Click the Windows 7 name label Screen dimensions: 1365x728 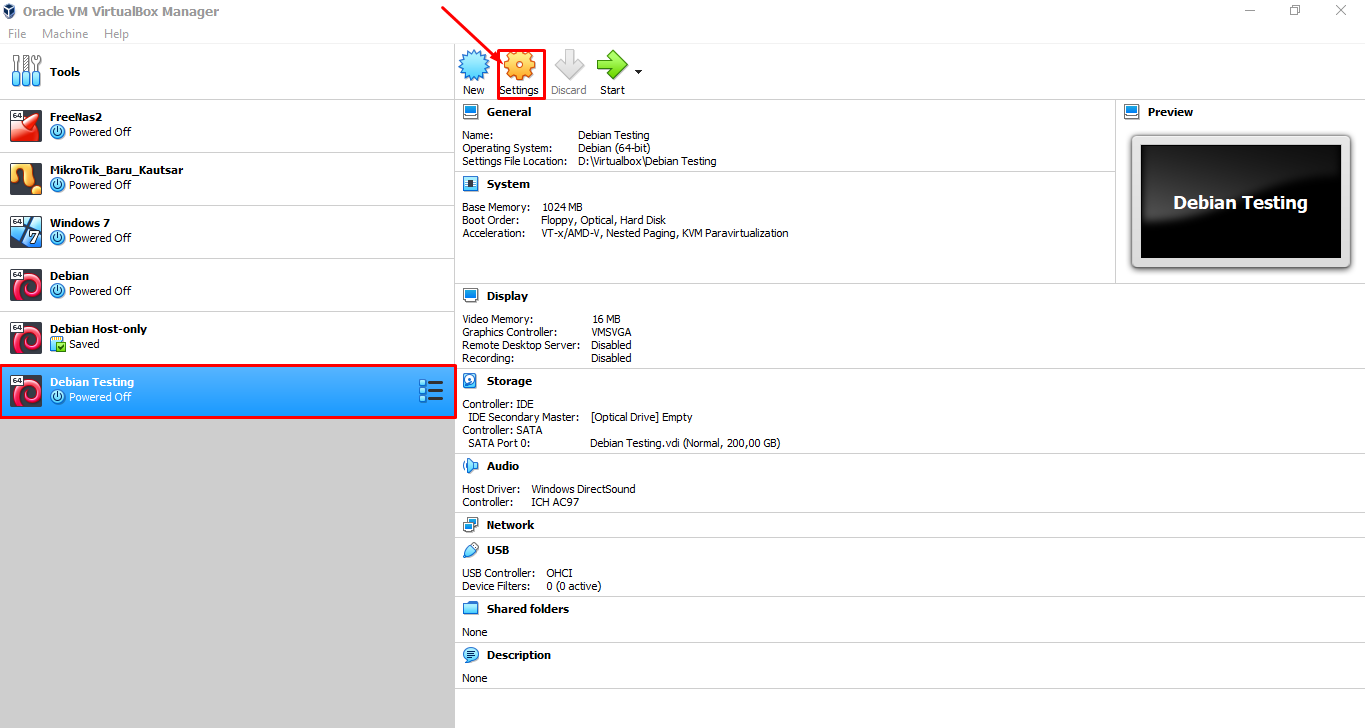[80, 223]
